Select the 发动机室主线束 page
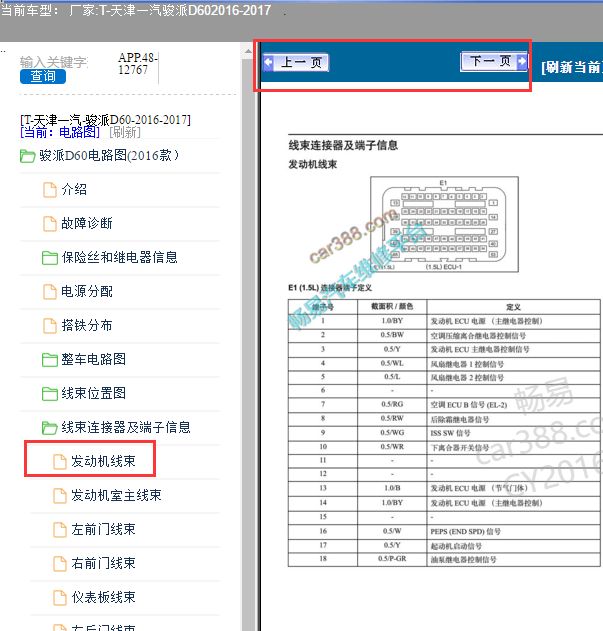This screenshot has width=603, height=631. (x=116, y=495)
